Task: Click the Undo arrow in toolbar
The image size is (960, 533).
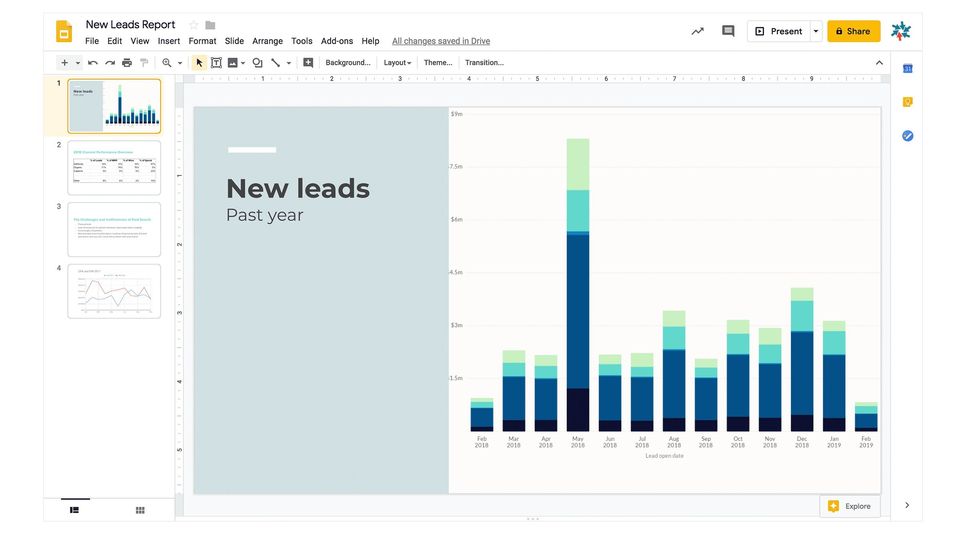Action: [x=93, y=63]
